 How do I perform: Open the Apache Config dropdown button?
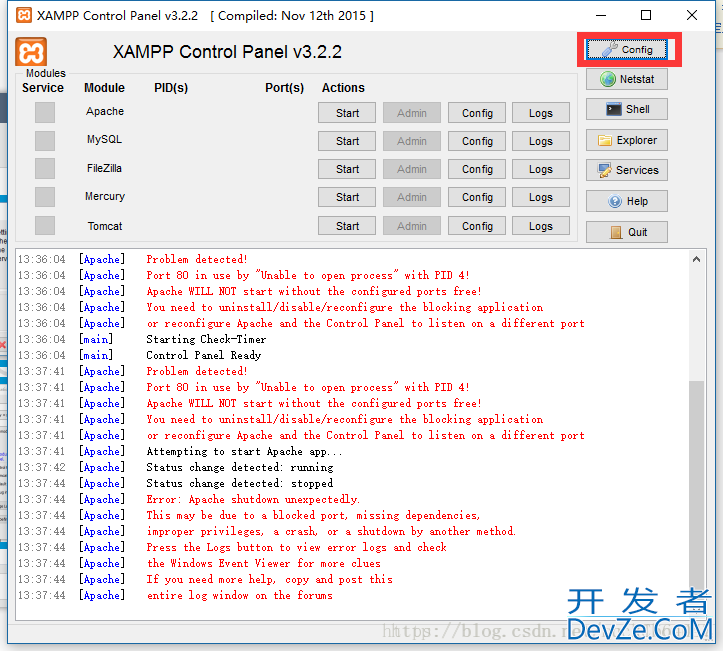click(477, 113)
